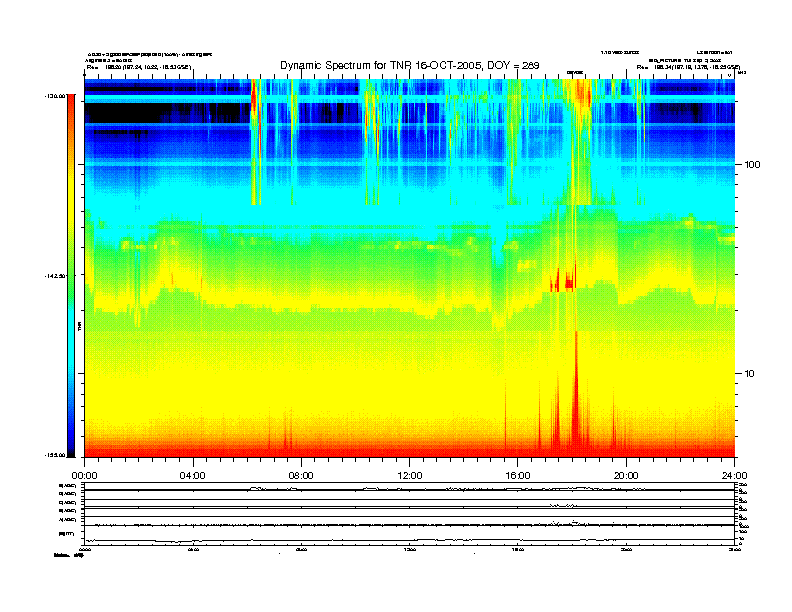The height and width of the screenshot is (612, 792).
Task: Click the 12:00 time axis label
Action: [410, 476]
